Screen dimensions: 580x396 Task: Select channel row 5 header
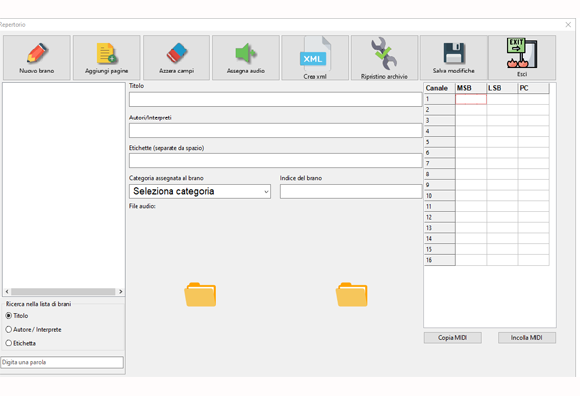(x=439, y=142)
